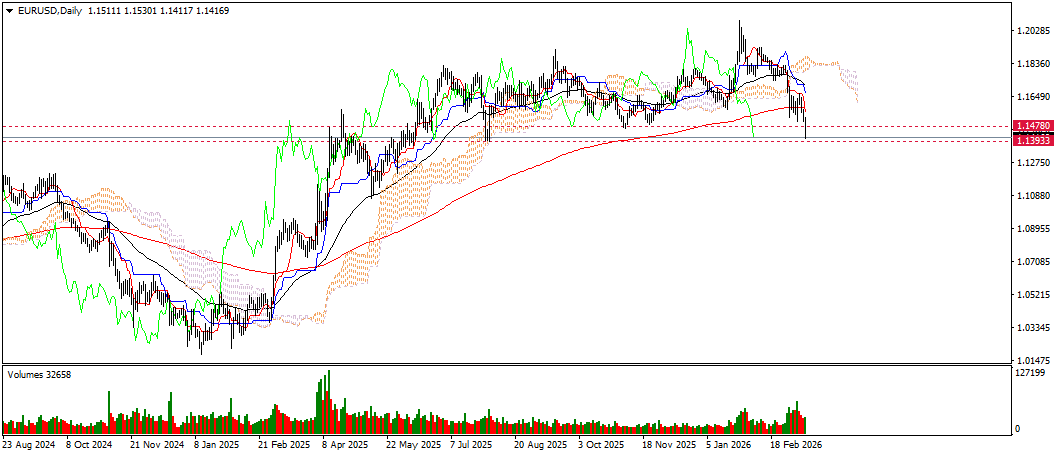The width and height of the screenshot is (1057, 456).
Task: Click the red 1.14780 level price tag
Action: point(1034,126)
